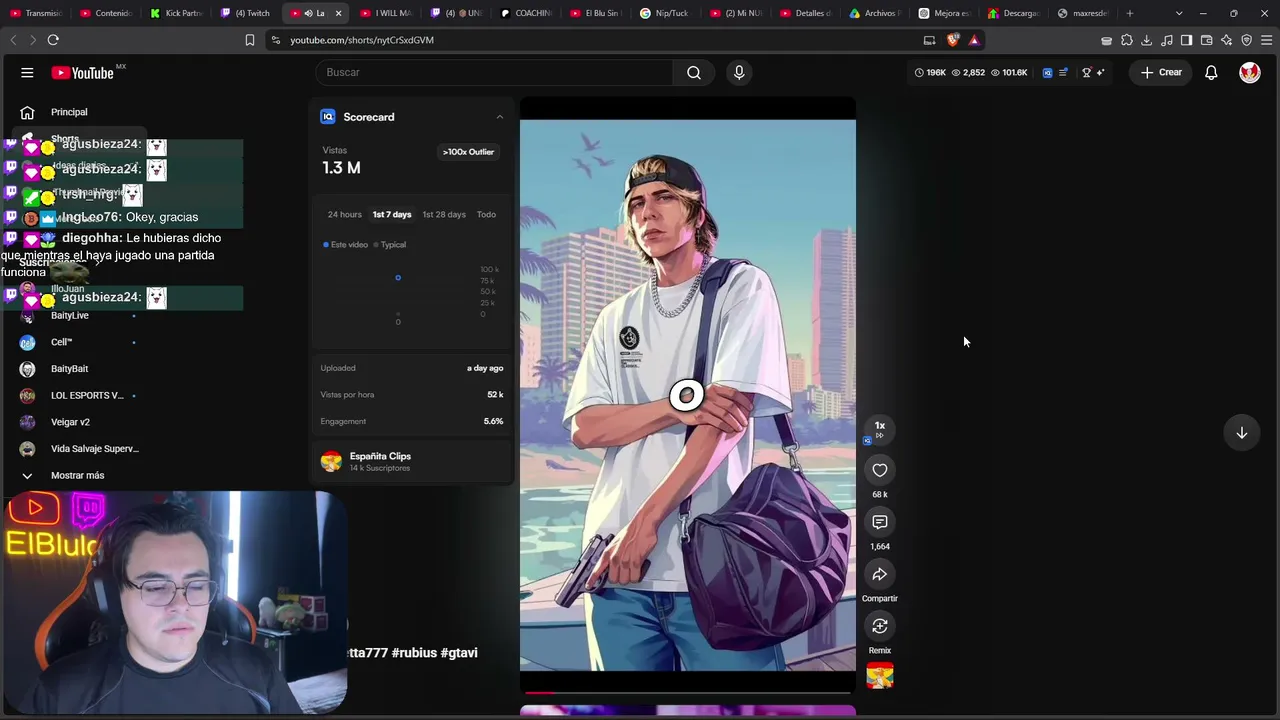Viewport: 1280px width, 720px height.
Task: Like the short with heart icon
Action: (880, 470)
